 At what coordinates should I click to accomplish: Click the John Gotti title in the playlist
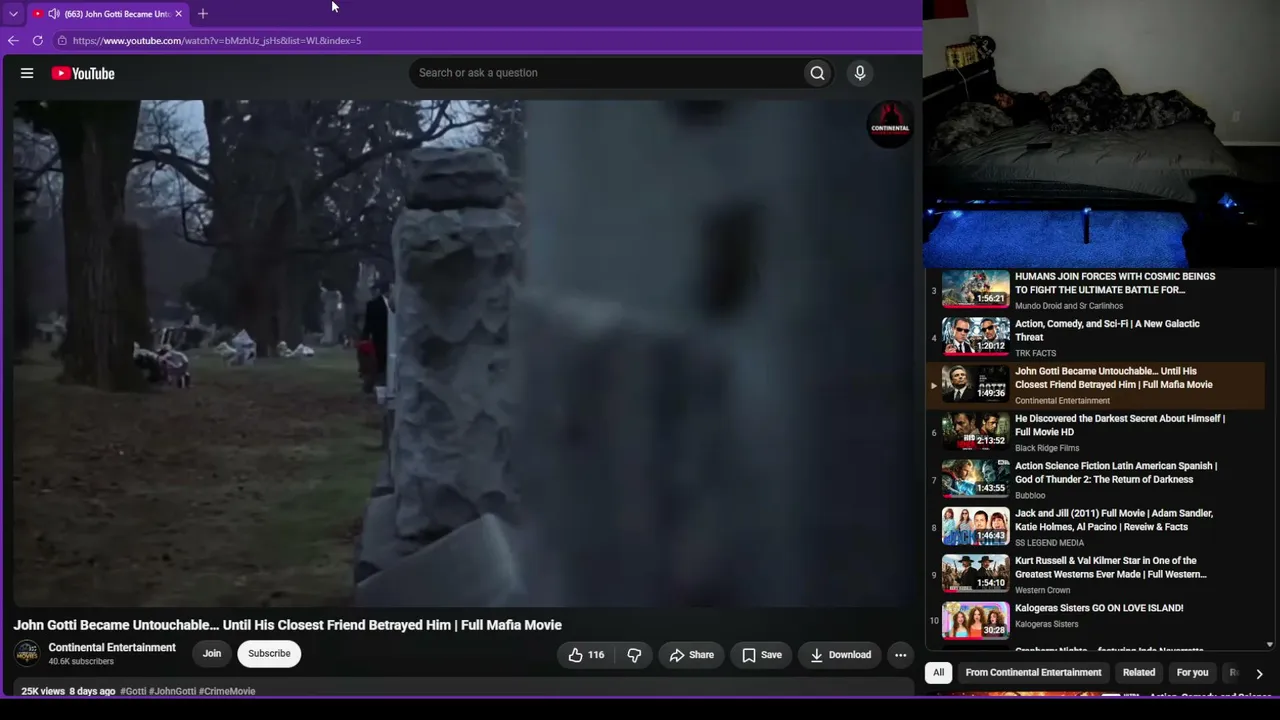pyautogui.click(x=1114, y=378)
